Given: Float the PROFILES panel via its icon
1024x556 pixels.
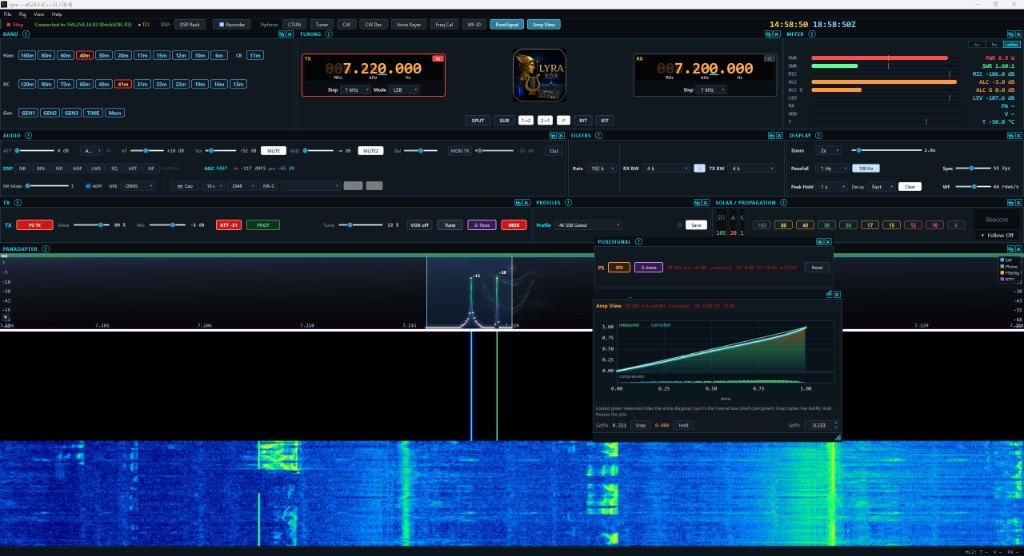Looking at the screenshot, I should point(697,203).
